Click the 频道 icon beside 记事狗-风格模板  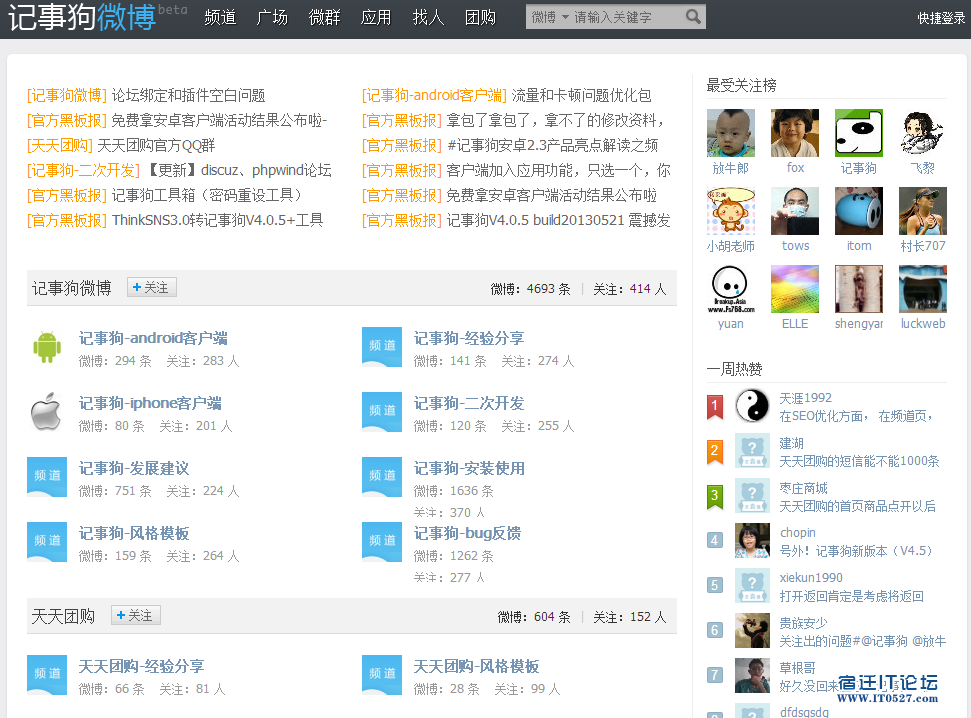pyautogui.click(x=47, y=542)
